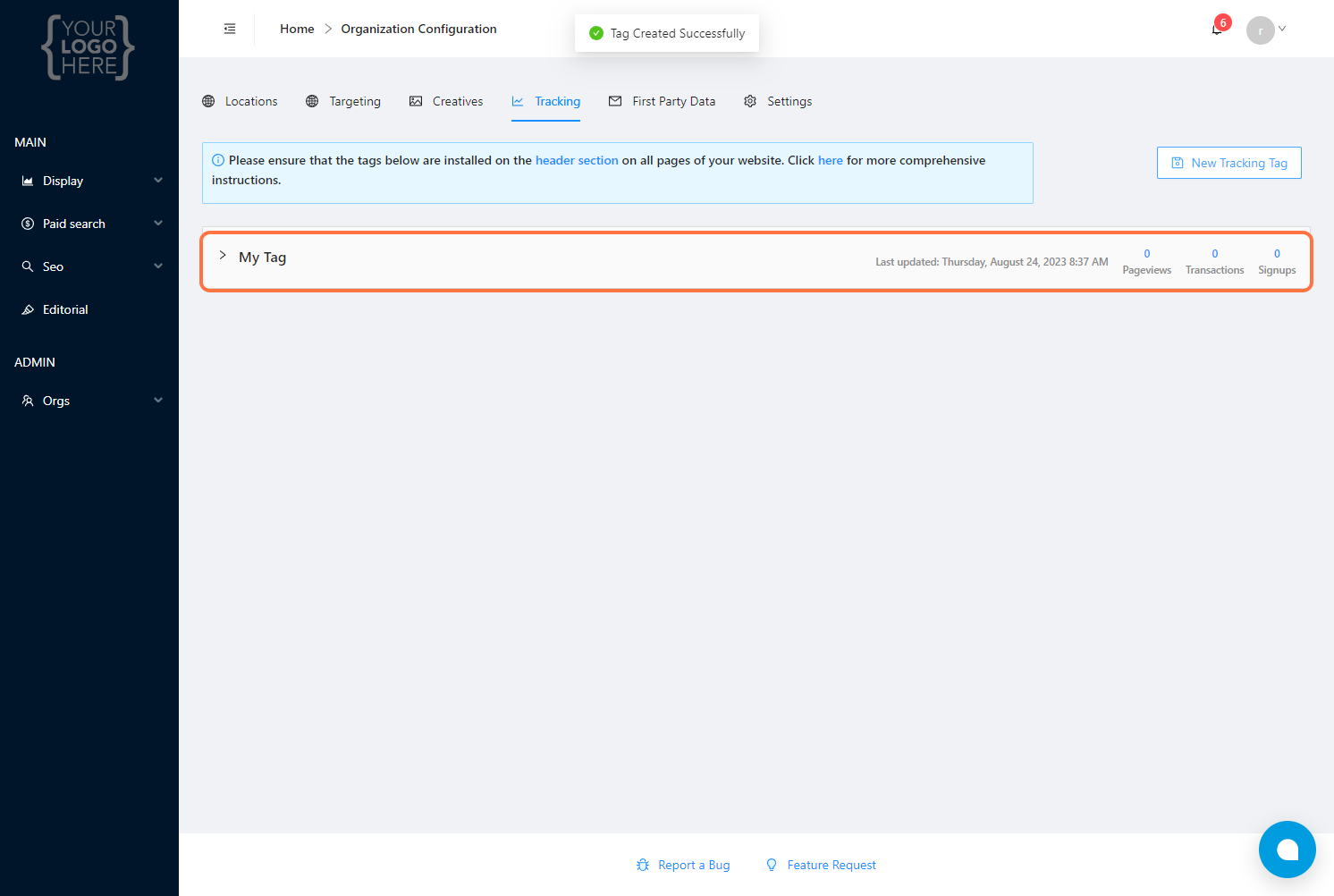
Task: Switch to the Creatives tab
Action: click(446, 101)
